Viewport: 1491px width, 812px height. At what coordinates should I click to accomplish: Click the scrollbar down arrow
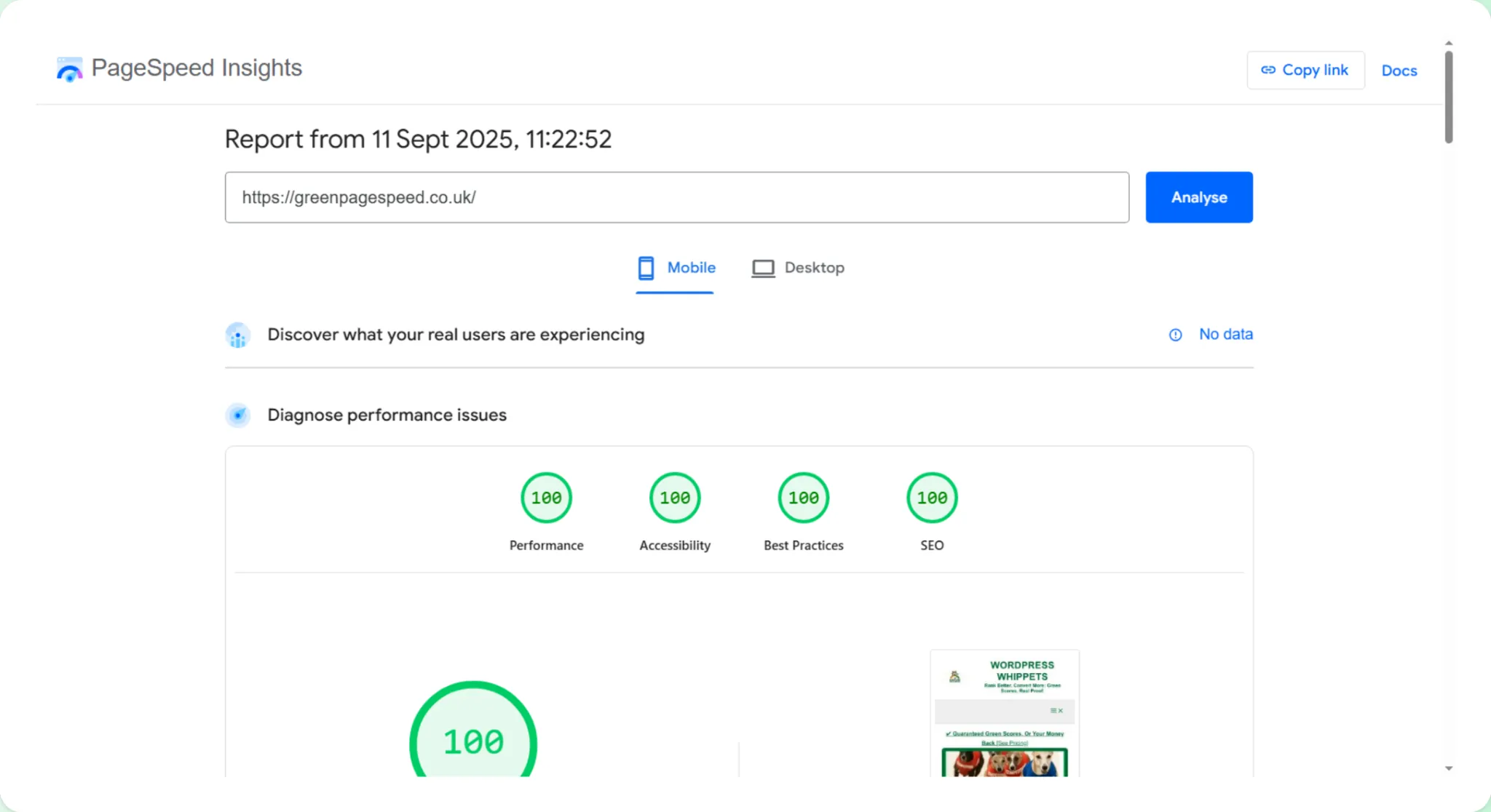(1448, 768)
